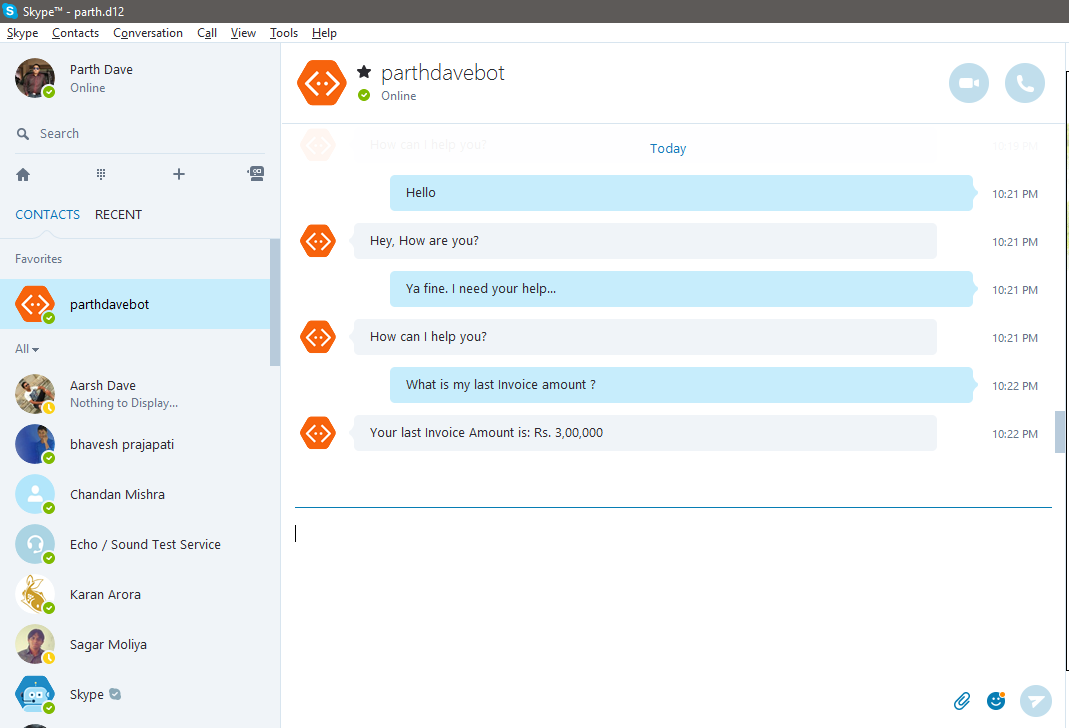Toggle favorite star next to parthdavebot

(x=363, y=71)
